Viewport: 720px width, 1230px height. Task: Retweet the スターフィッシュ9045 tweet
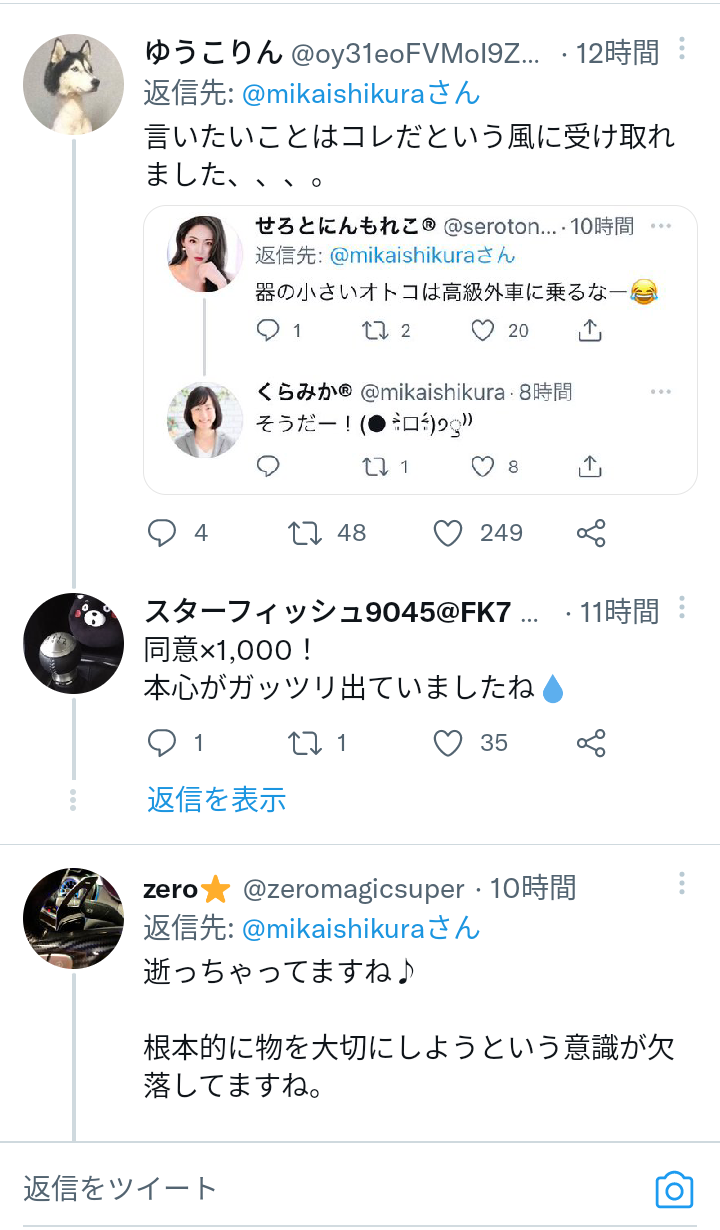(304, 743)
